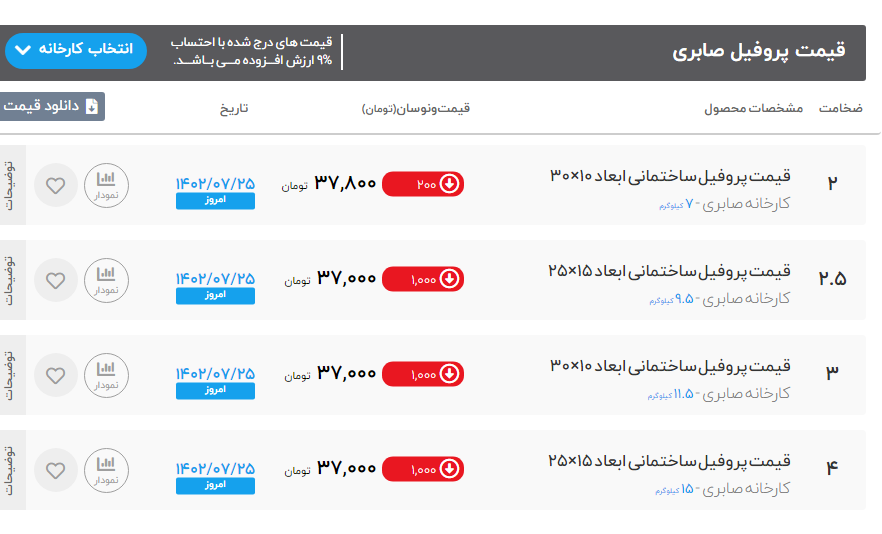Expand توضیحات tab on the second row

[x=11, y=280]
